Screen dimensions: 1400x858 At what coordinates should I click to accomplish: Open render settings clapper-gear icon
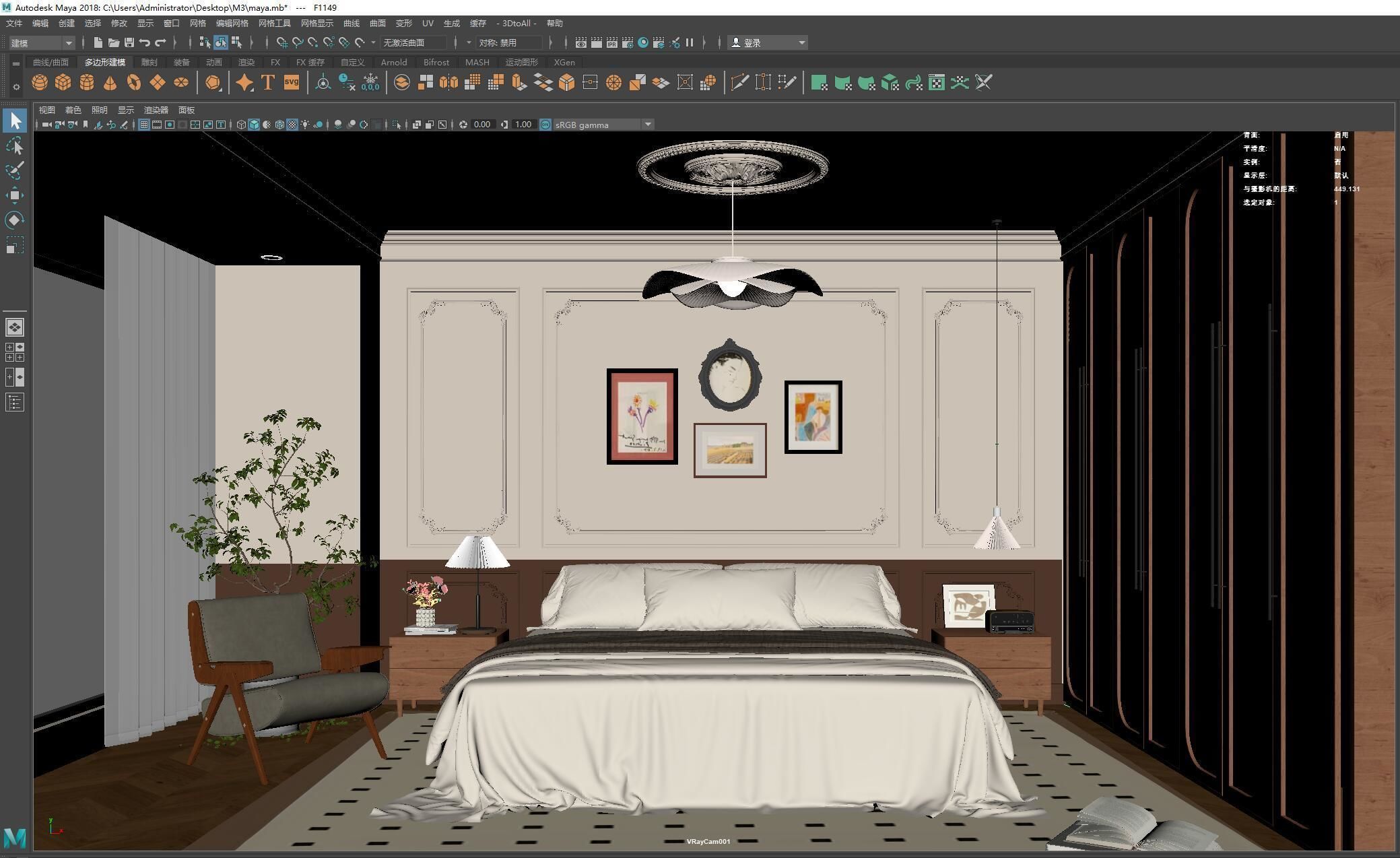(628, 42)
